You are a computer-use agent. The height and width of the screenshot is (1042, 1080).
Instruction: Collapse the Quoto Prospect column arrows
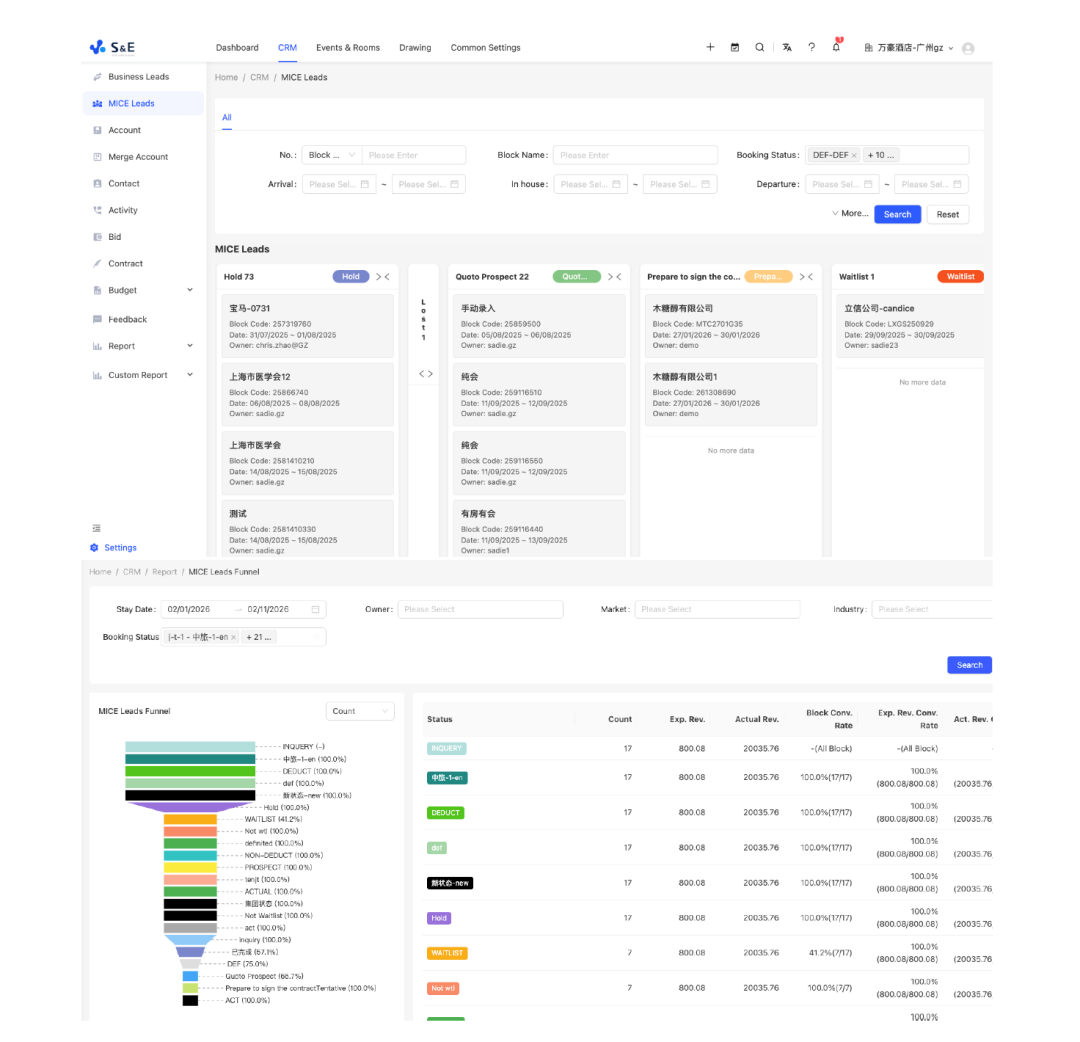[x=614, y=277]
